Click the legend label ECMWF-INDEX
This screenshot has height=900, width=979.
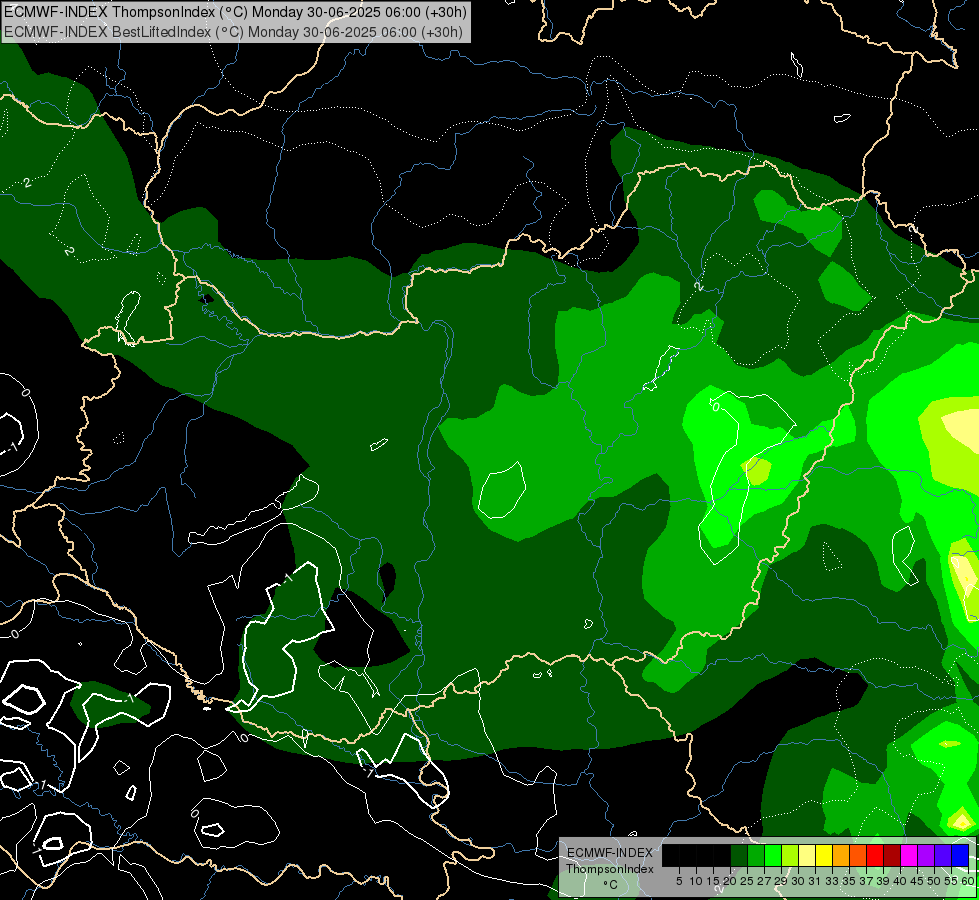coord(610,853)
